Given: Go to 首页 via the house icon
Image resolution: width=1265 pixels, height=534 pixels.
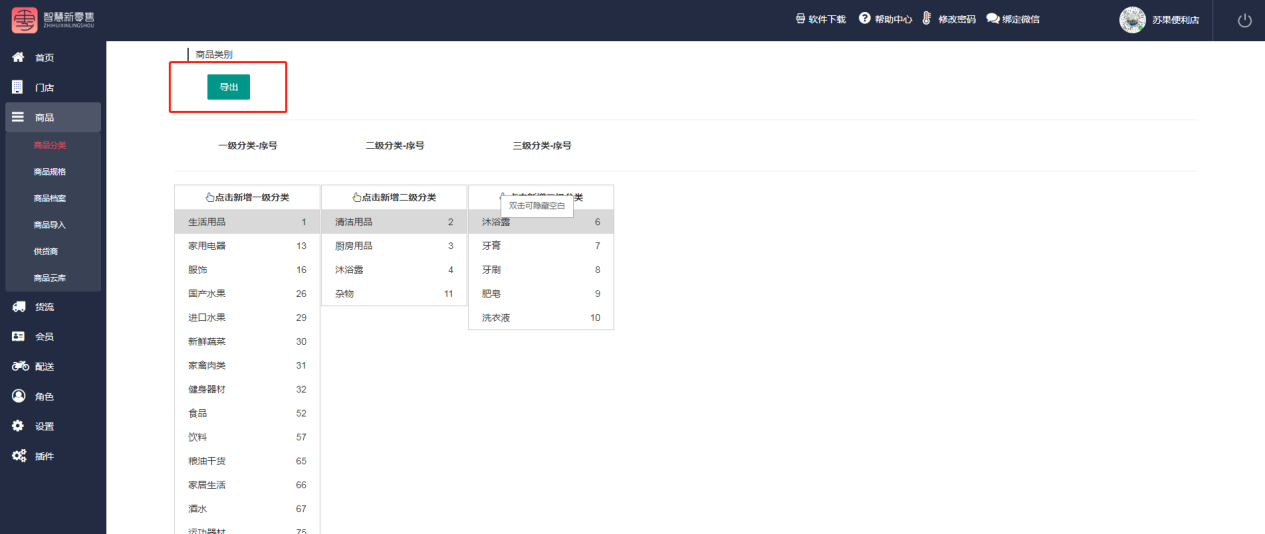Looking at the screenshot, I should click(17, 57).
